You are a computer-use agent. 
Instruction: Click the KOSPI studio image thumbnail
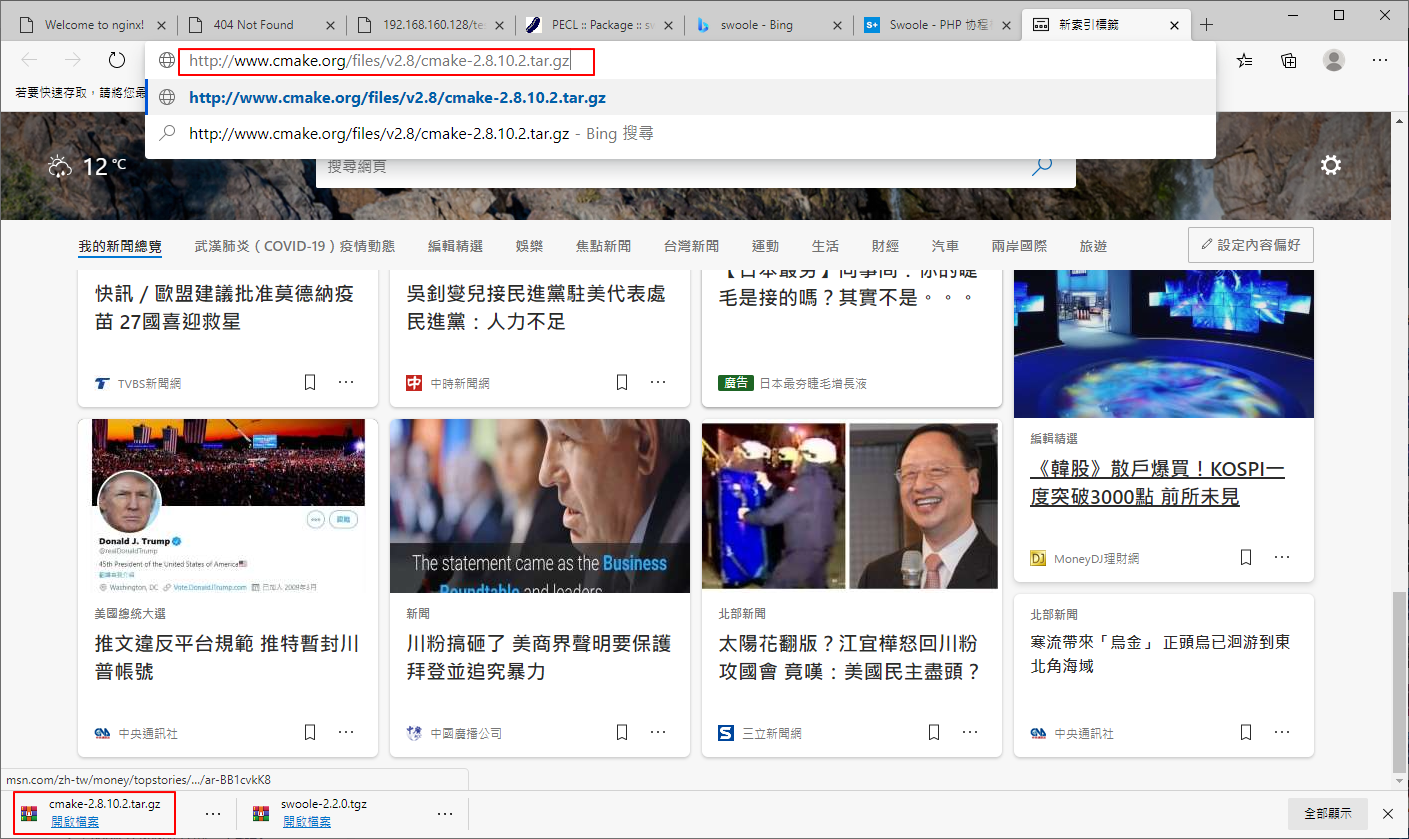click(x=1164, y=343)
